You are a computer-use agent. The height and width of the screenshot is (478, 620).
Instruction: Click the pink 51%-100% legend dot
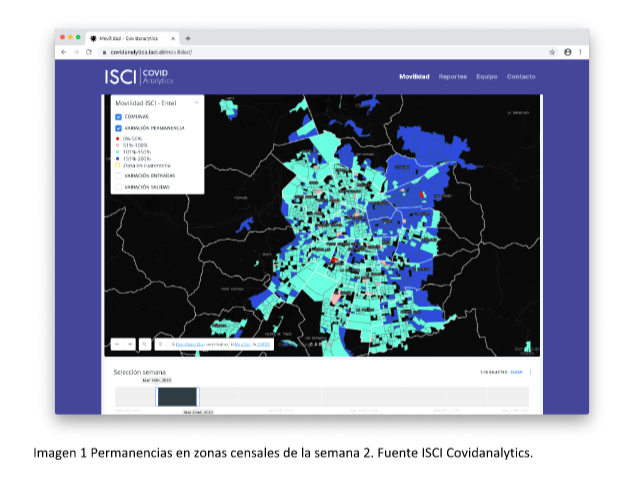coord(117,145)
